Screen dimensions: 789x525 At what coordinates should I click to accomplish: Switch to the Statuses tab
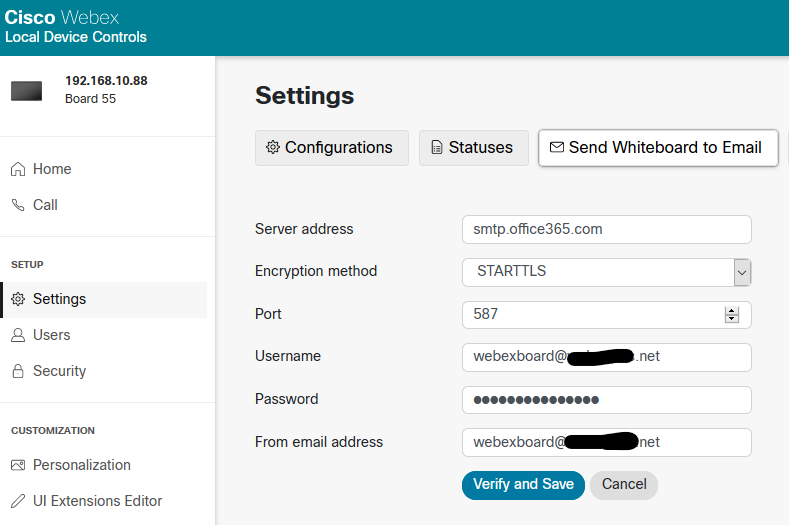pos(474,148)
